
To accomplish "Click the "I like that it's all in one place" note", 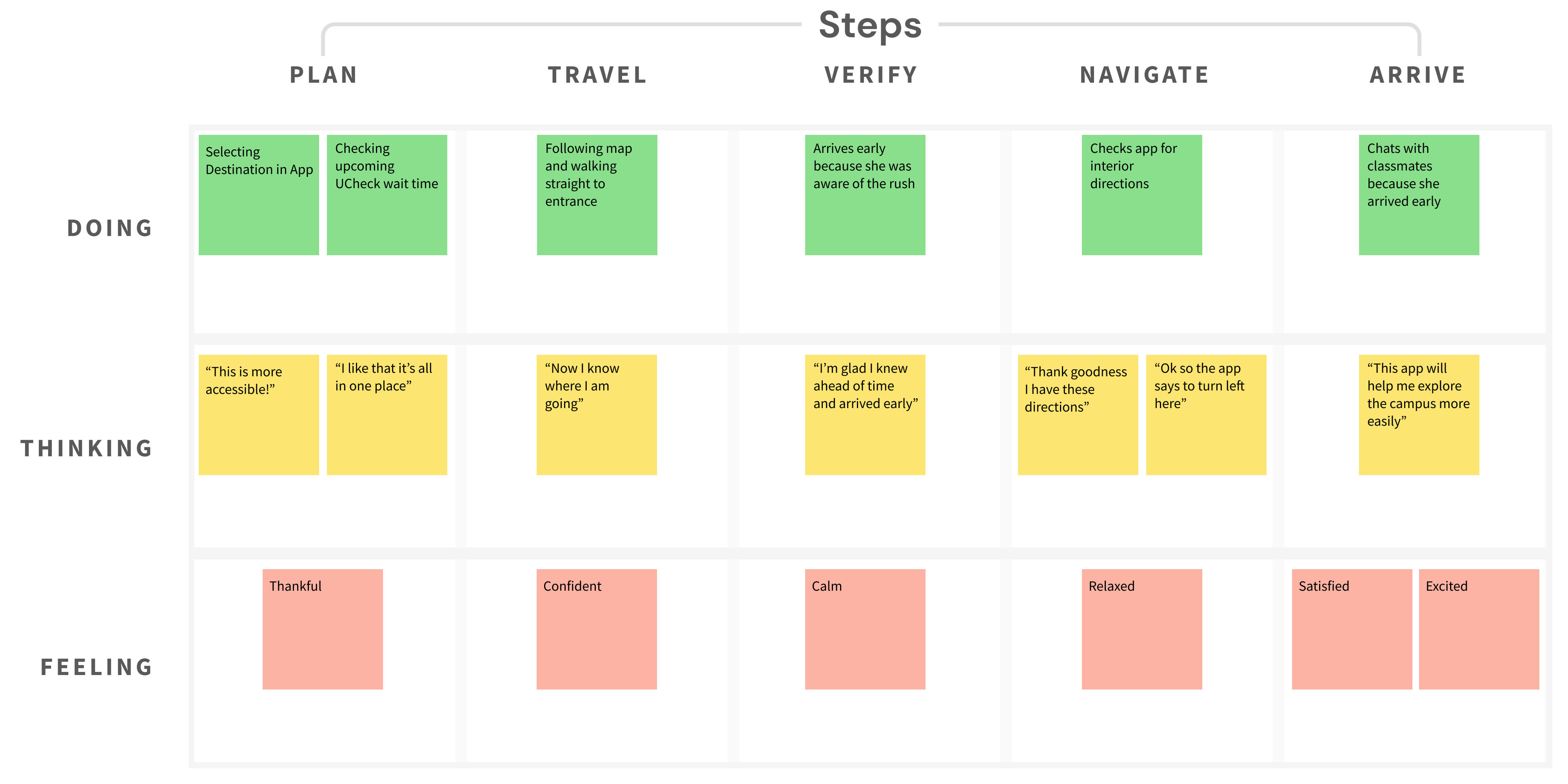I will pos(387,414).
